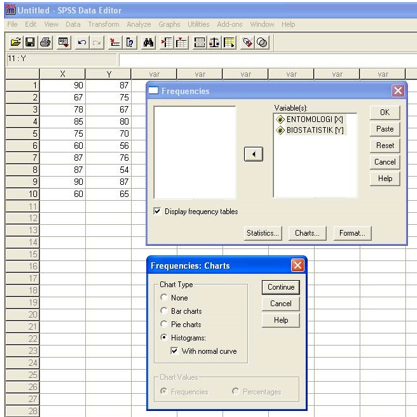The height and width of the screenshot is (417, 417).
Task: Open the Window menu
Action: pyautogui.click(x=262, y=24)
